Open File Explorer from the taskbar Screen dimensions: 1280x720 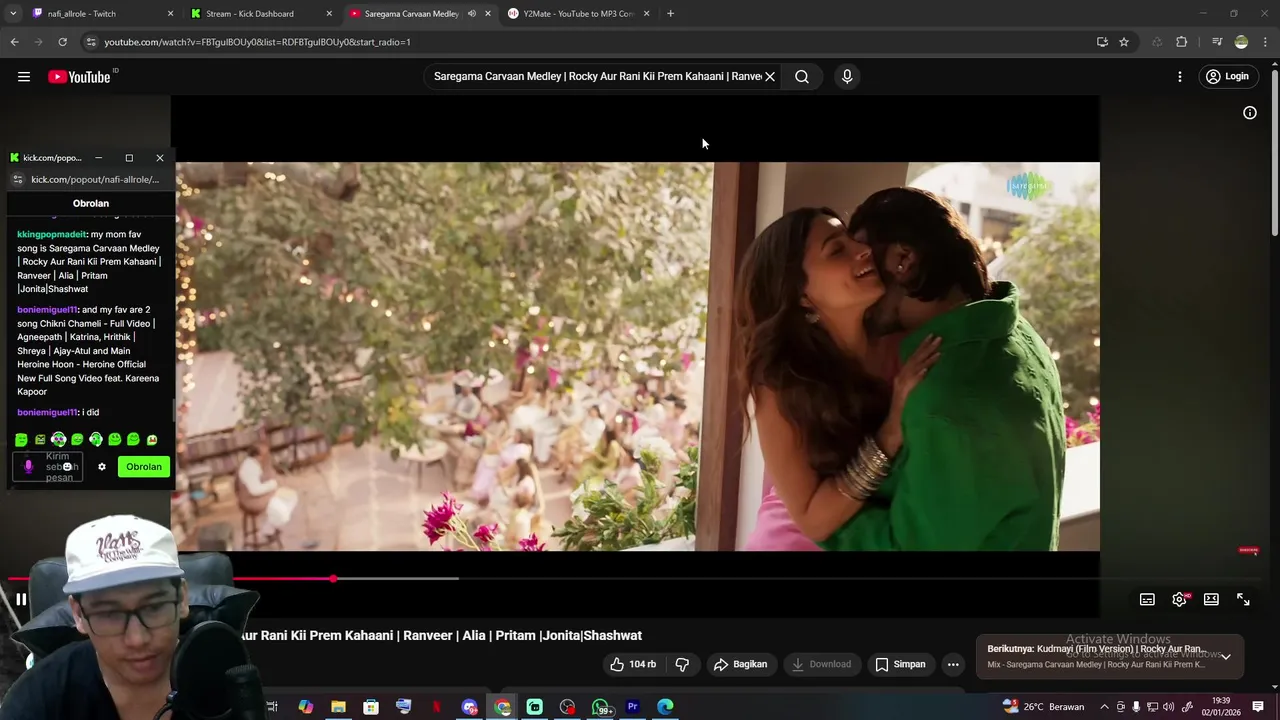(x=338, y=707)
